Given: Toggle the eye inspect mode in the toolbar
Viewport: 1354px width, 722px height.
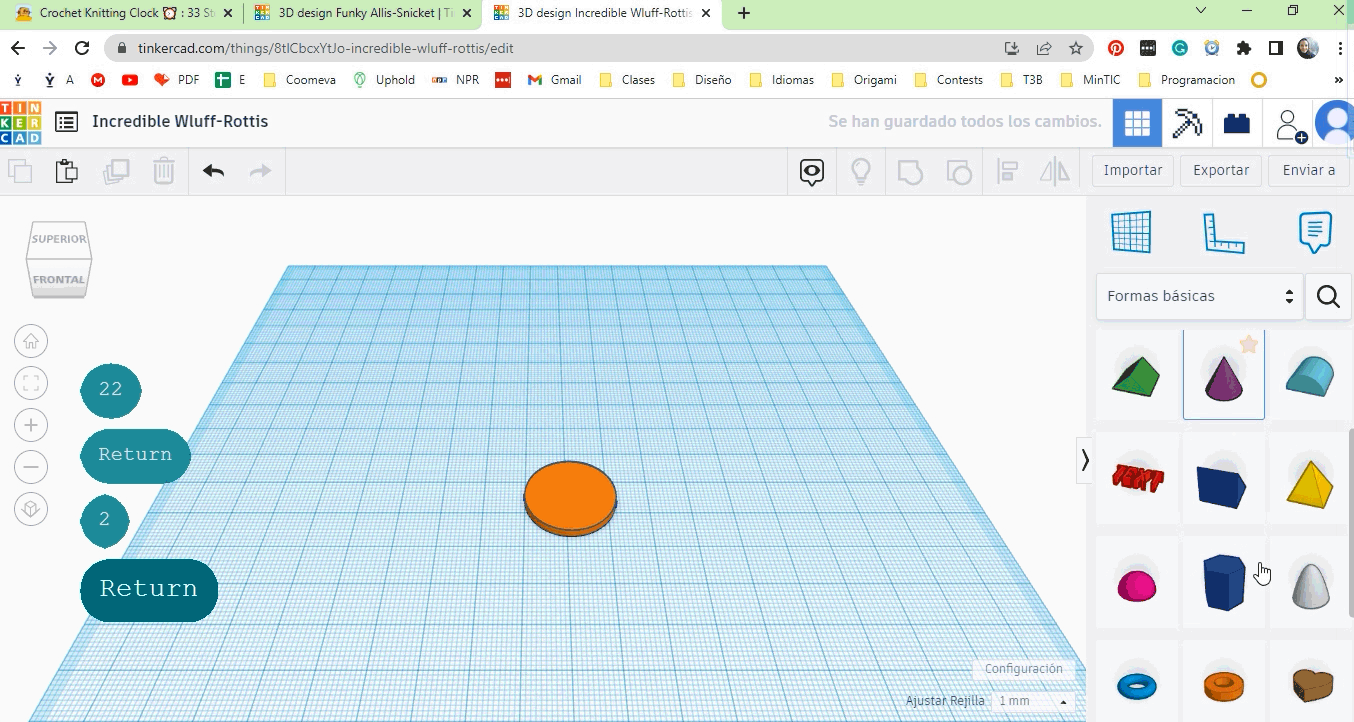Looking at the screenshot, I should (811, 171).
